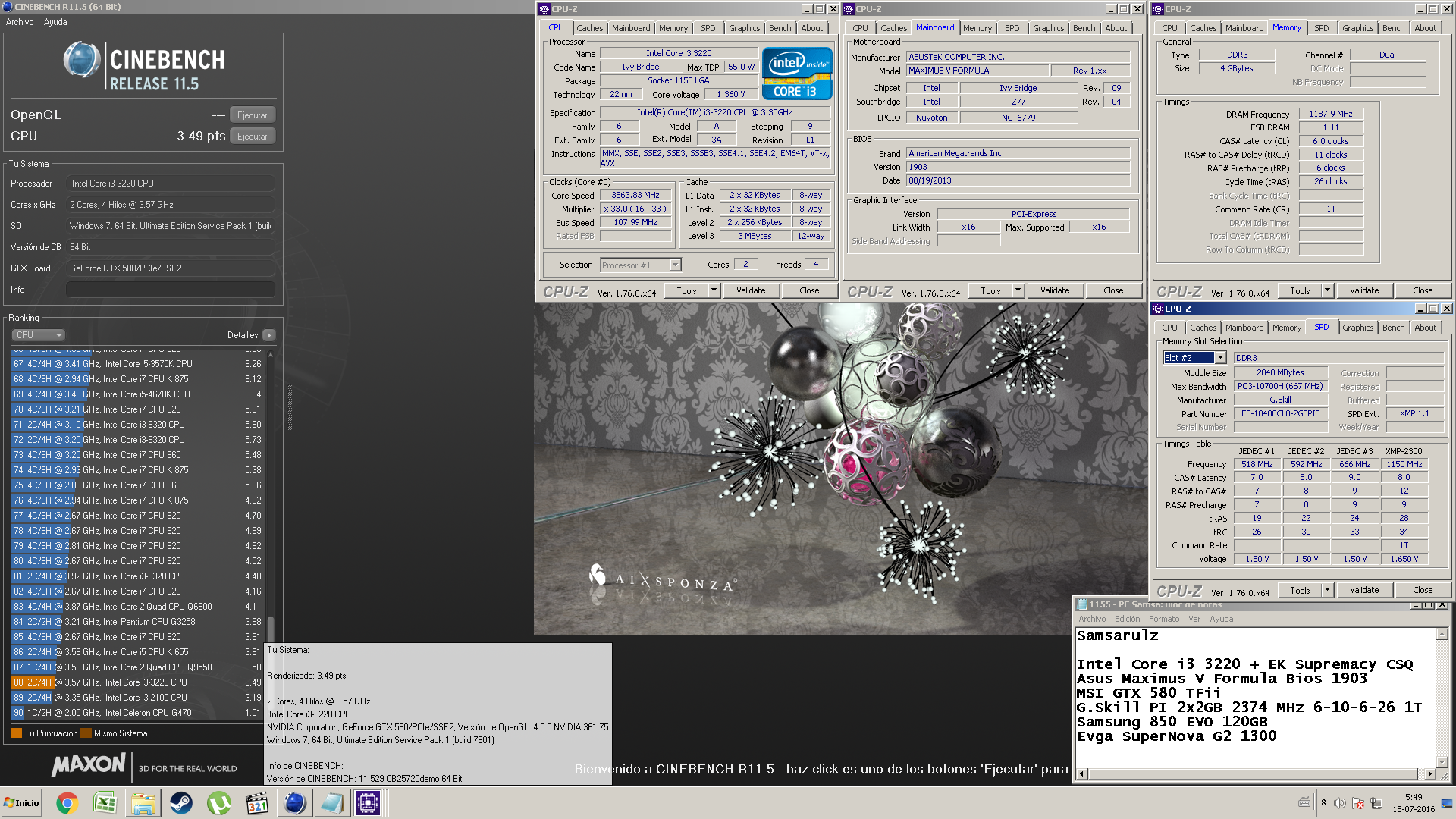Open uTorrent from the taskbar
The width and height of the screenshot is (1456, 819).
218,803
